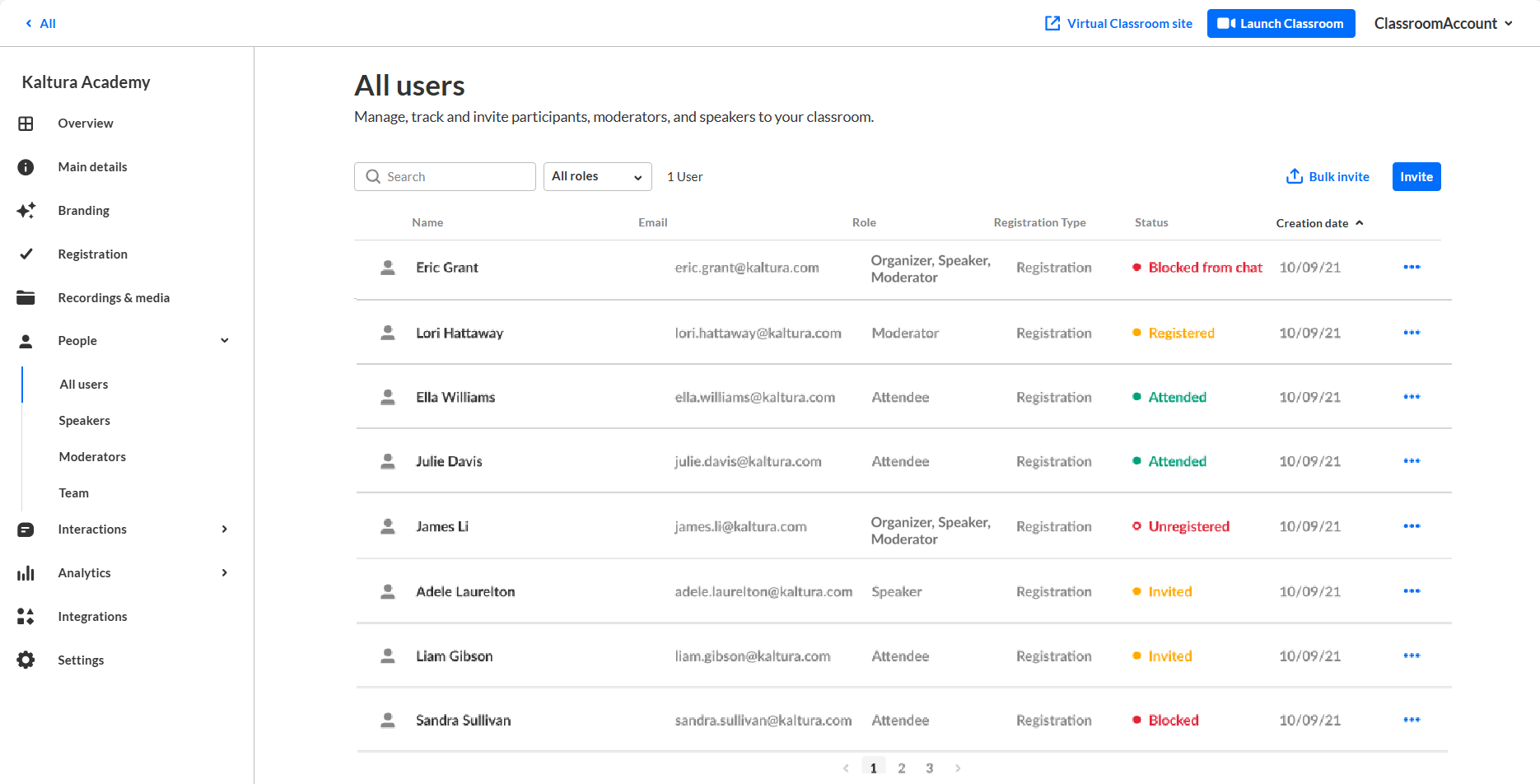Expand the Interactions submenu chevron
Viewport: 1540px width, 784px height.
tap(225, 530)
